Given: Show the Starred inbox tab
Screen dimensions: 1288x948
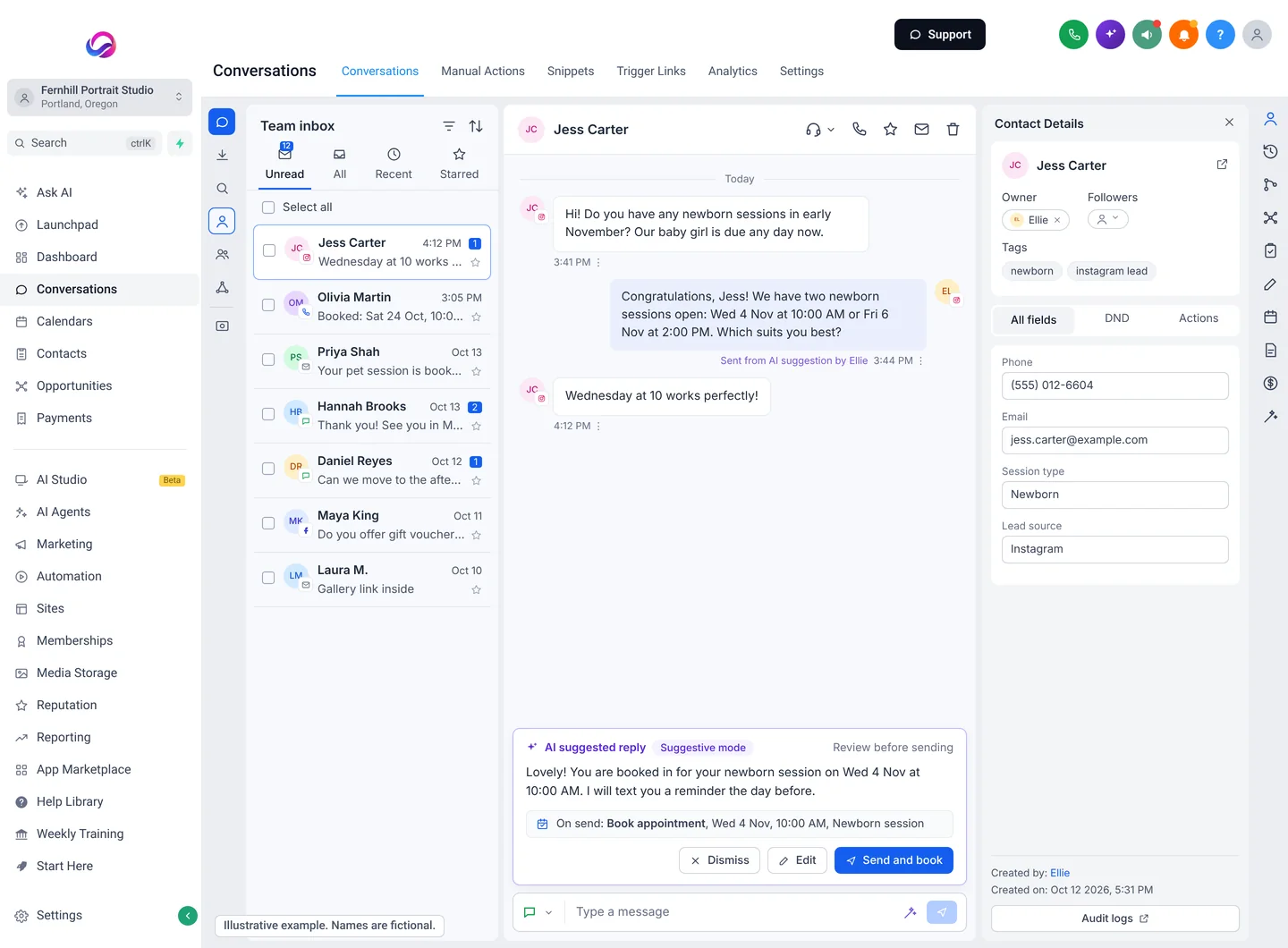Looking at the screenshot, I should 459,165.
